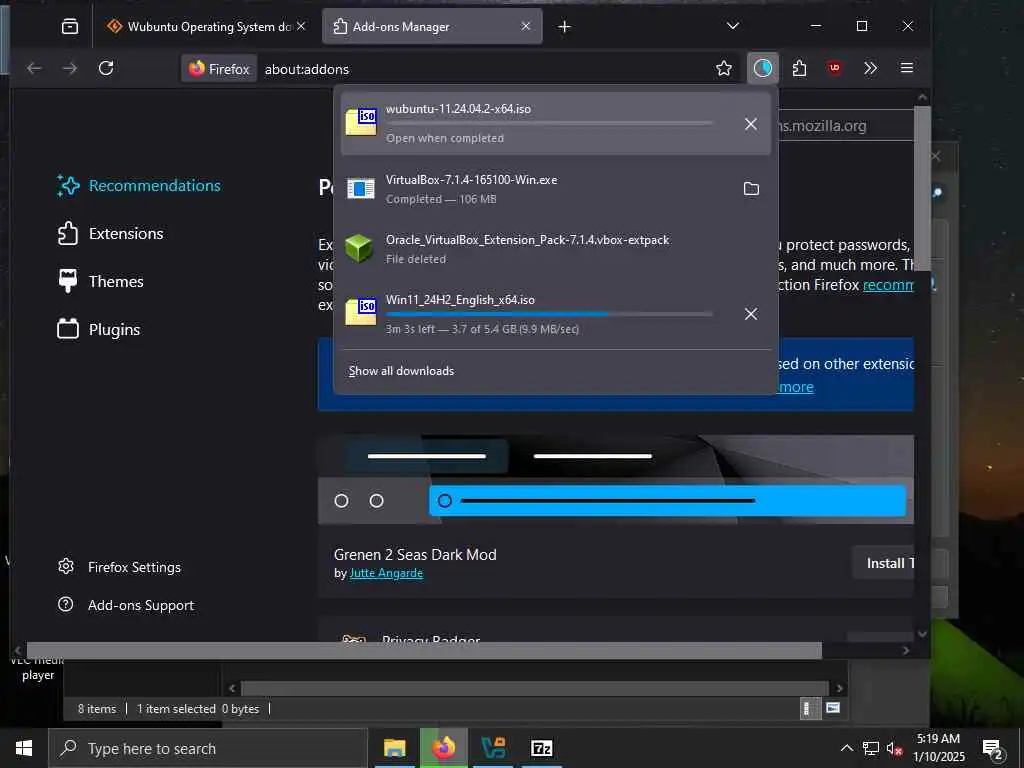Open File Explorer from taskbar

click(394, 748)
